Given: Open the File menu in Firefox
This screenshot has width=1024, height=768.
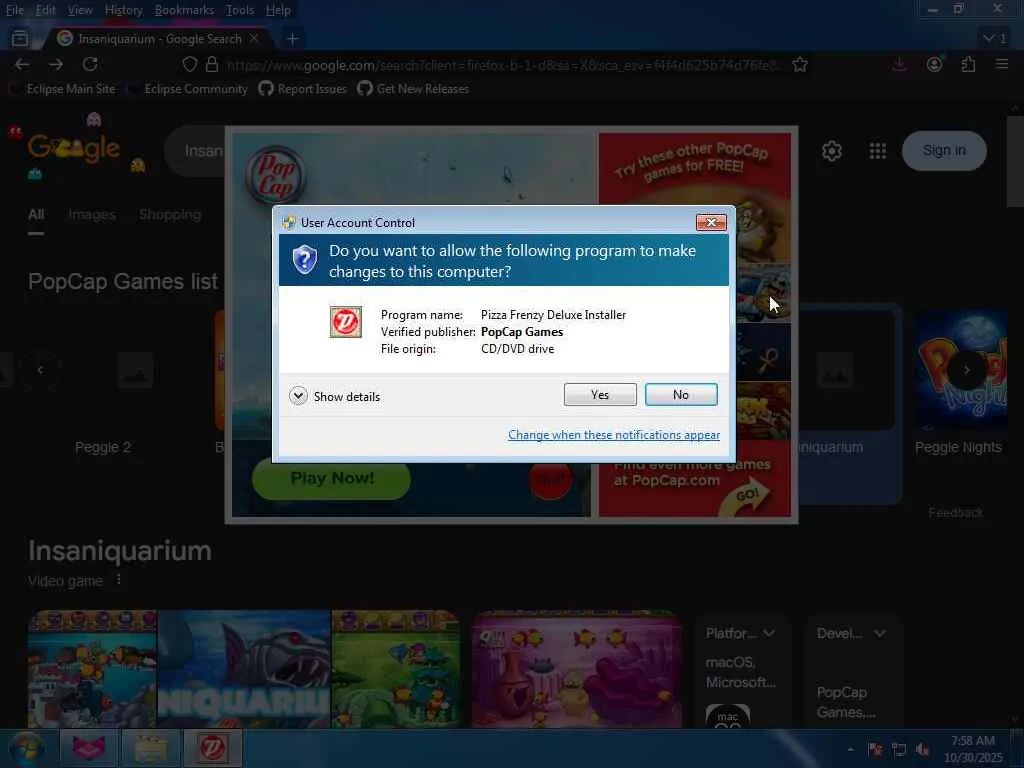Looking at the screenshot, I should click(14, 10).
